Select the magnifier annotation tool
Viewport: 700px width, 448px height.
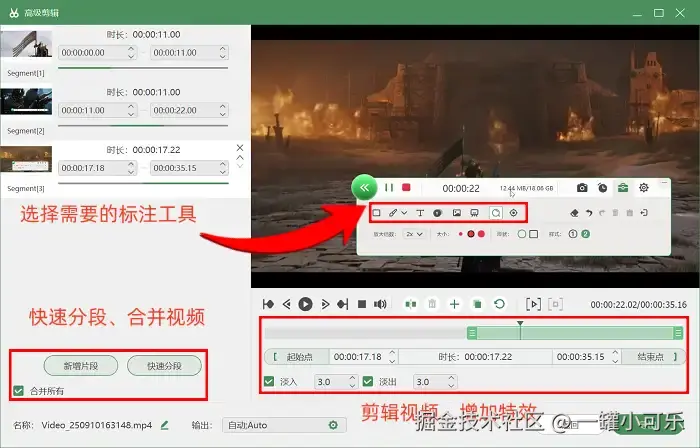pos(496,213)
